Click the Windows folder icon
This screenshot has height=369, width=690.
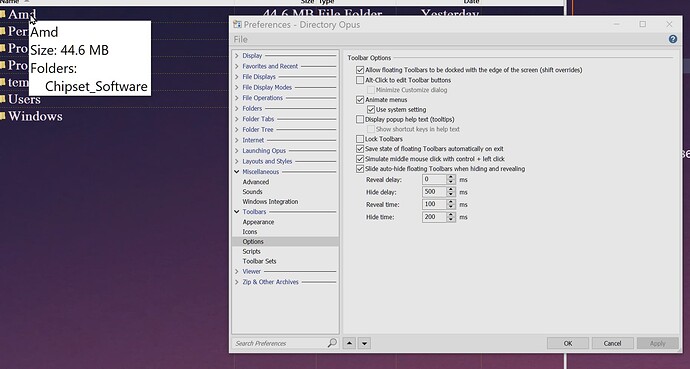2,116
